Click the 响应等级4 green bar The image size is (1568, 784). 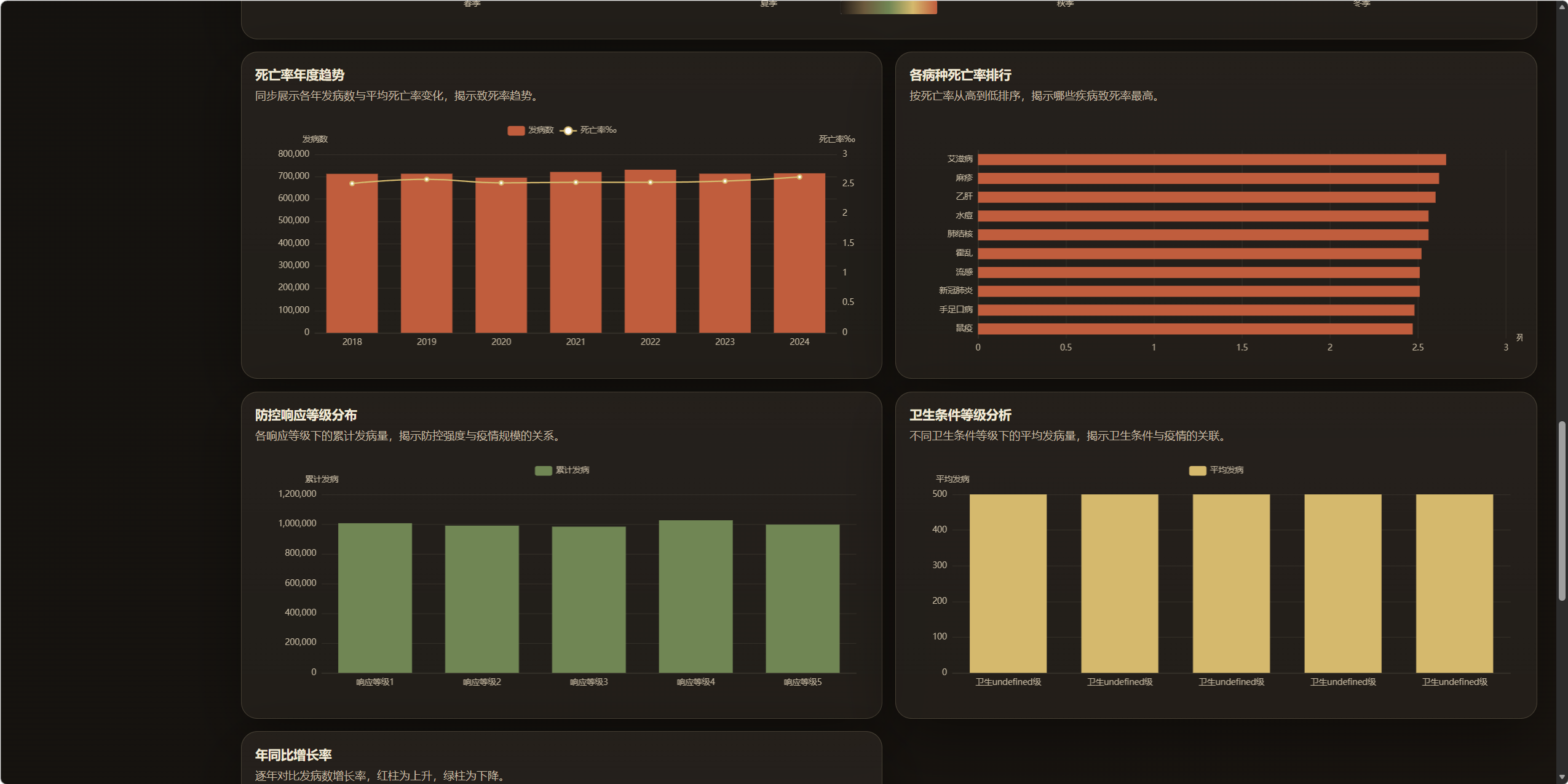(x=695, y=596)
